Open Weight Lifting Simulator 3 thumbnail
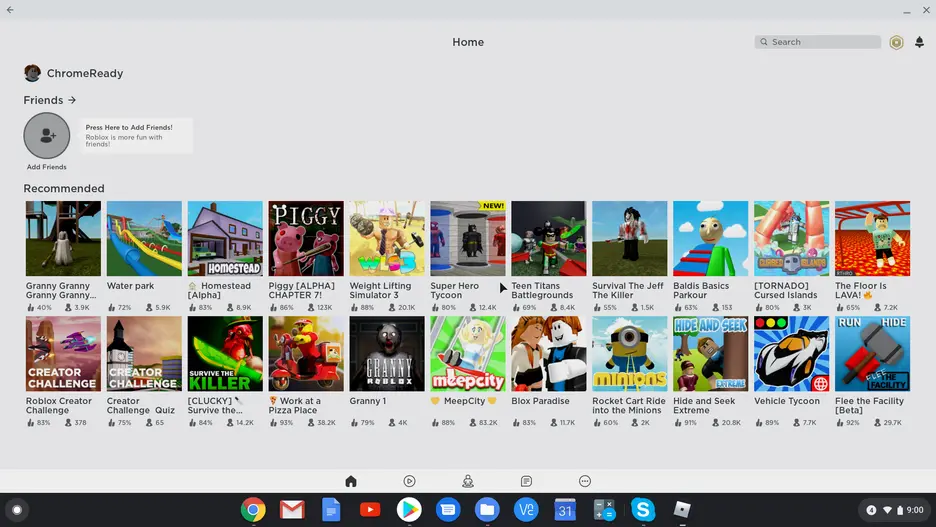Screen dimensions: 936x527 387,239
